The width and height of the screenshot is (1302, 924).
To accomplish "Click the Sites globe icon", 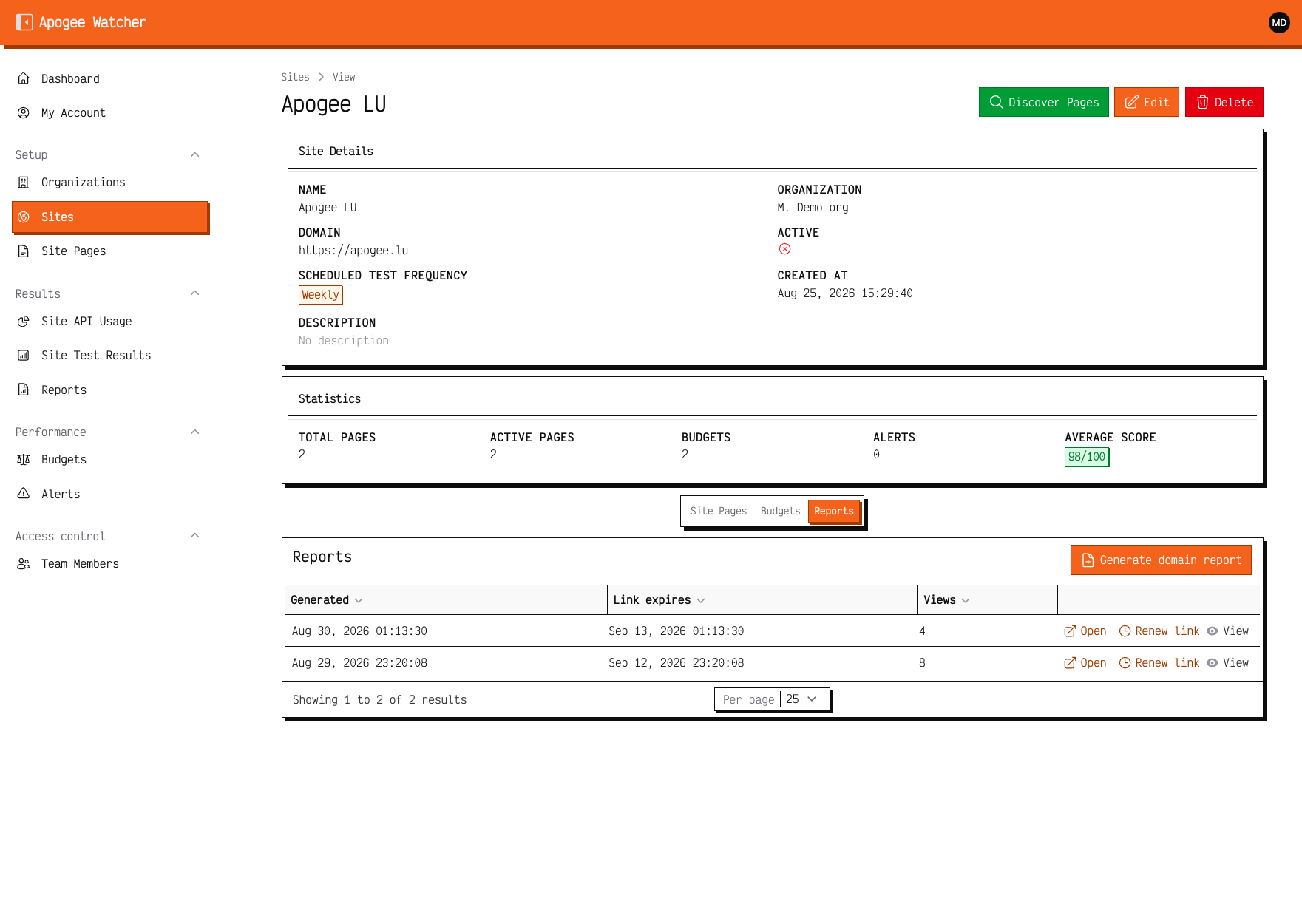I will pyautogui.click(x=24, y=217).
